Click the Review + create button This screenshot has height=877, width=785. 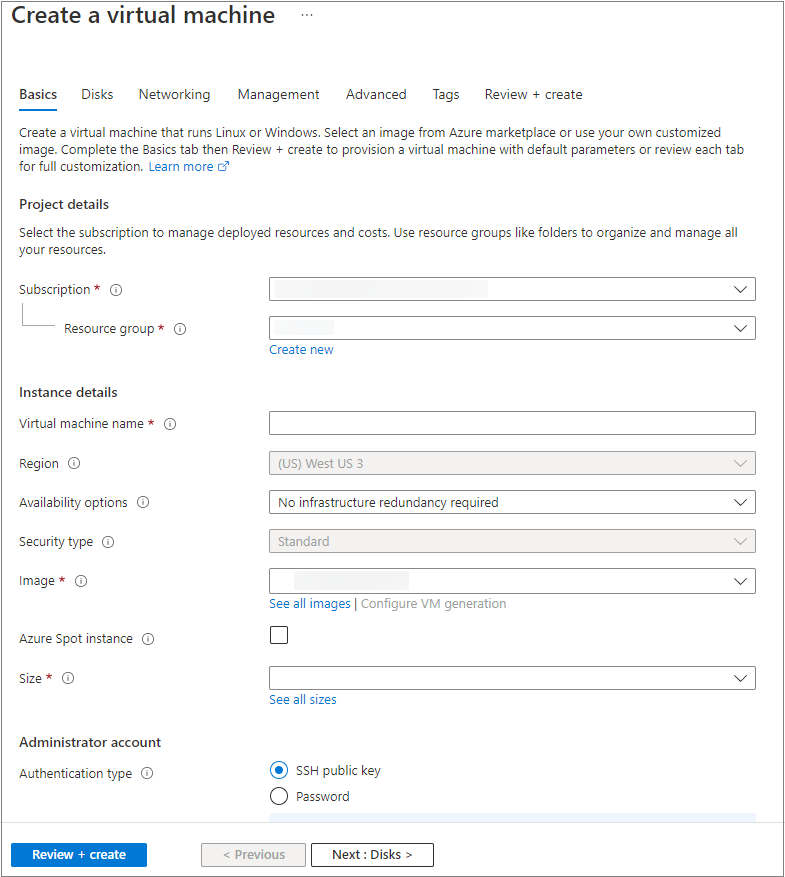click(78, 855)
